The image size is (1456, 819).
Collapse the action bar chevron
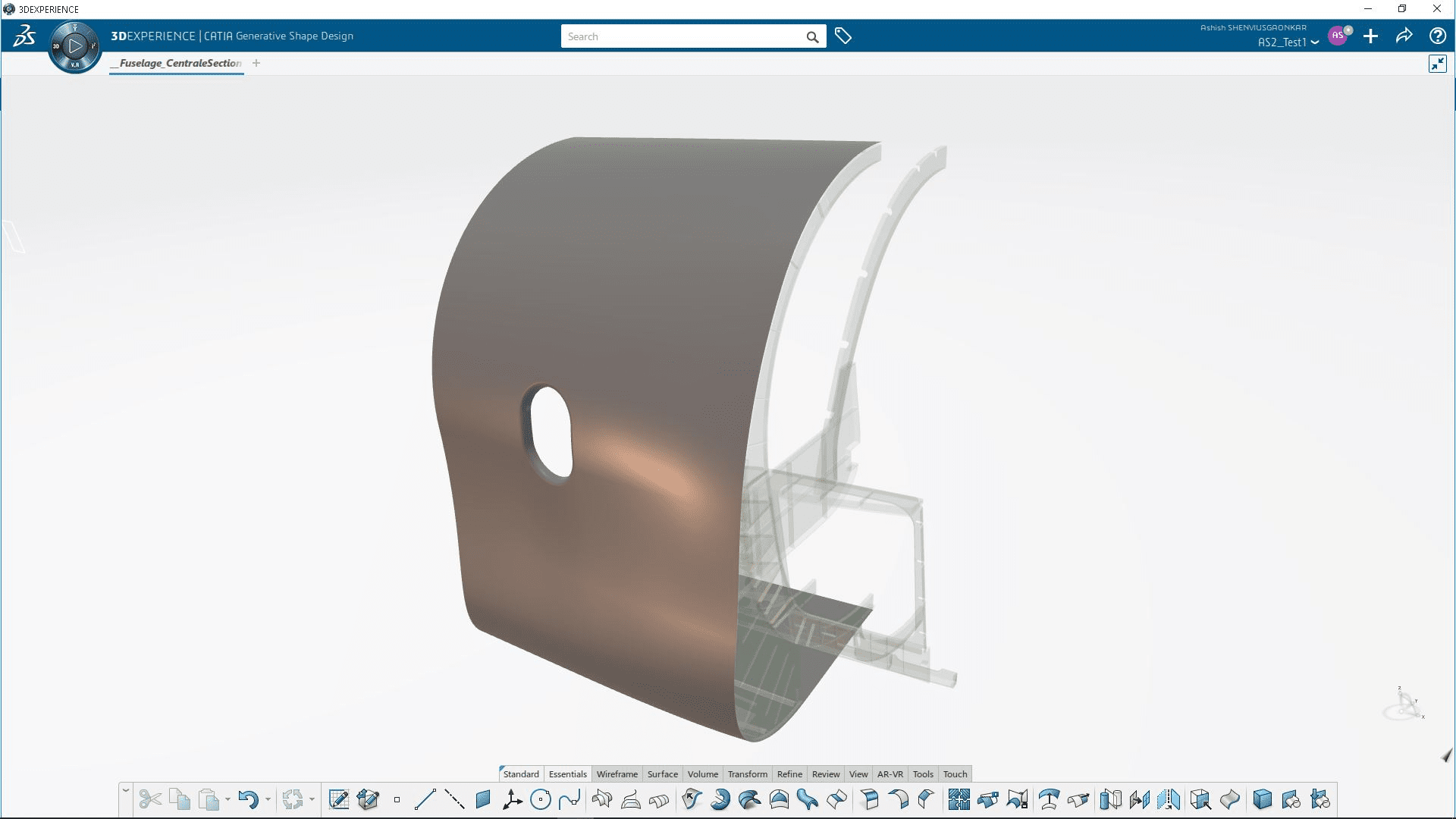pyautogui.click(x=125, y=791)
